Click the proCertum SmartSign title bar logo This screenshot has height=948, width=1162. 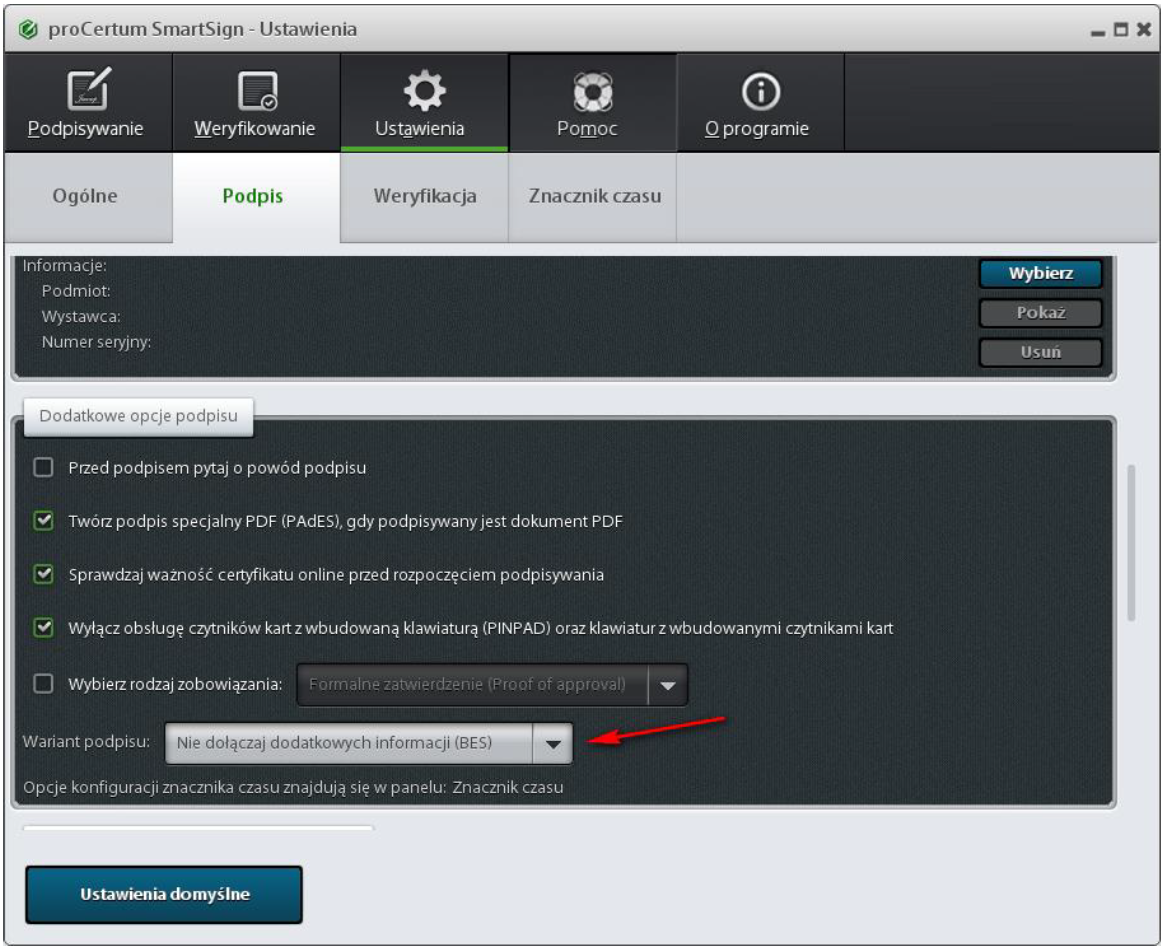(x=28, y=30)
